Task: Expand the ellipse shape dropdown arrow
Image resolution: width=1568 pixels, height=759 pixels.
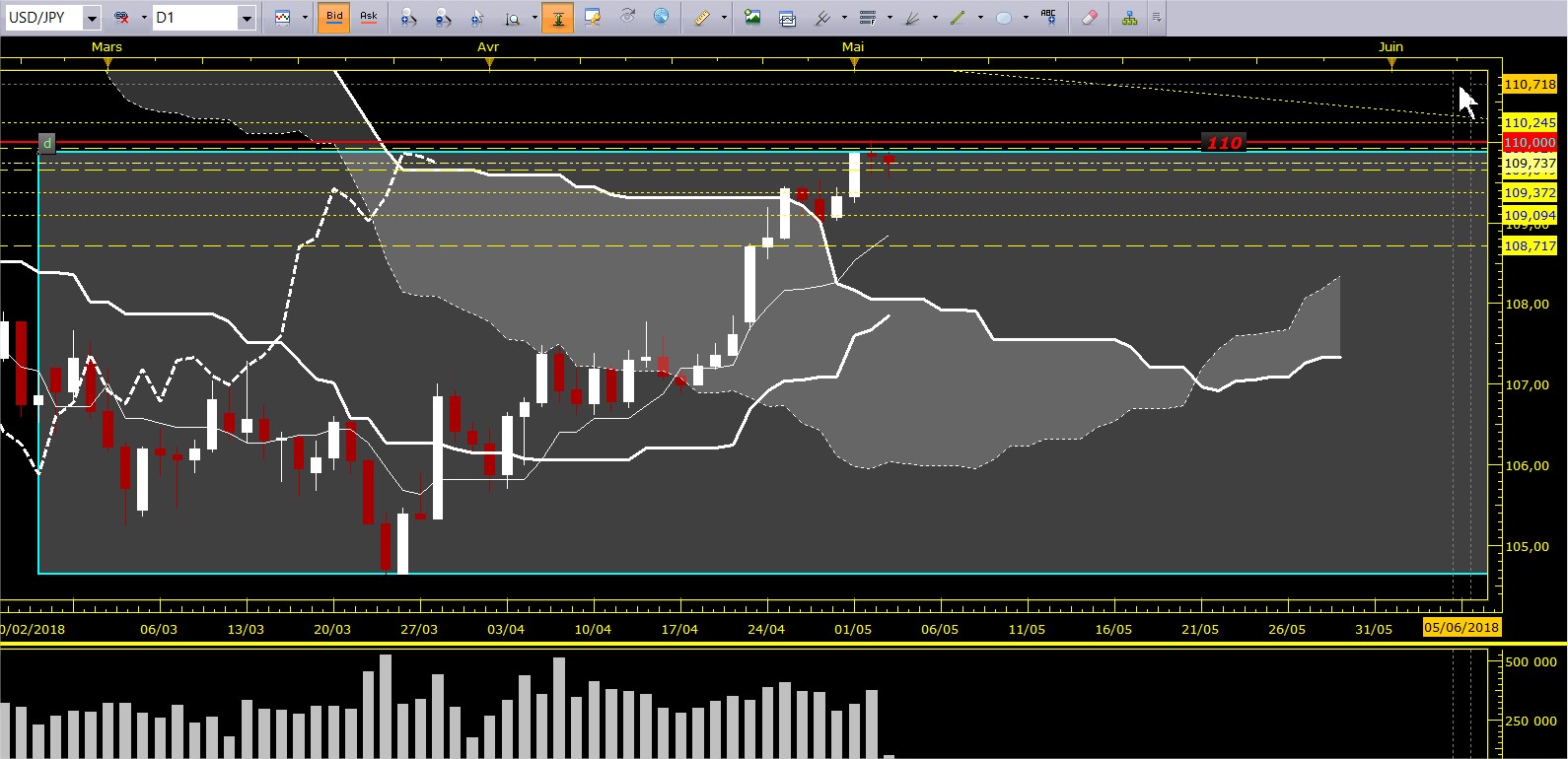Action: pyautogui.click(x=1026, y=18)
